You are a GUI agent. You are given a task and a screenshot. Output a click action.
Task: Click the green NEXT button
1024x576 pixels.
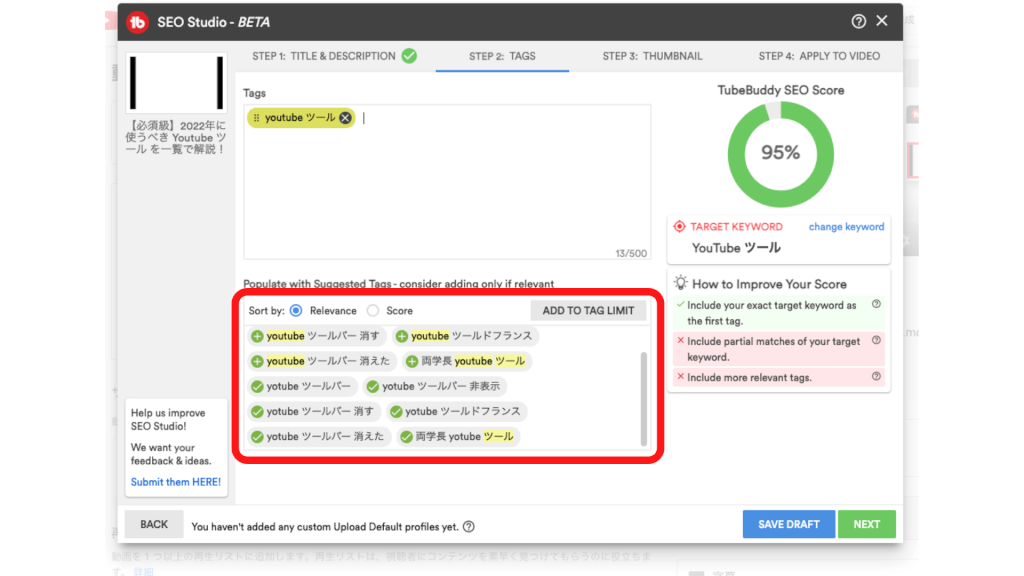pos(866,524)
